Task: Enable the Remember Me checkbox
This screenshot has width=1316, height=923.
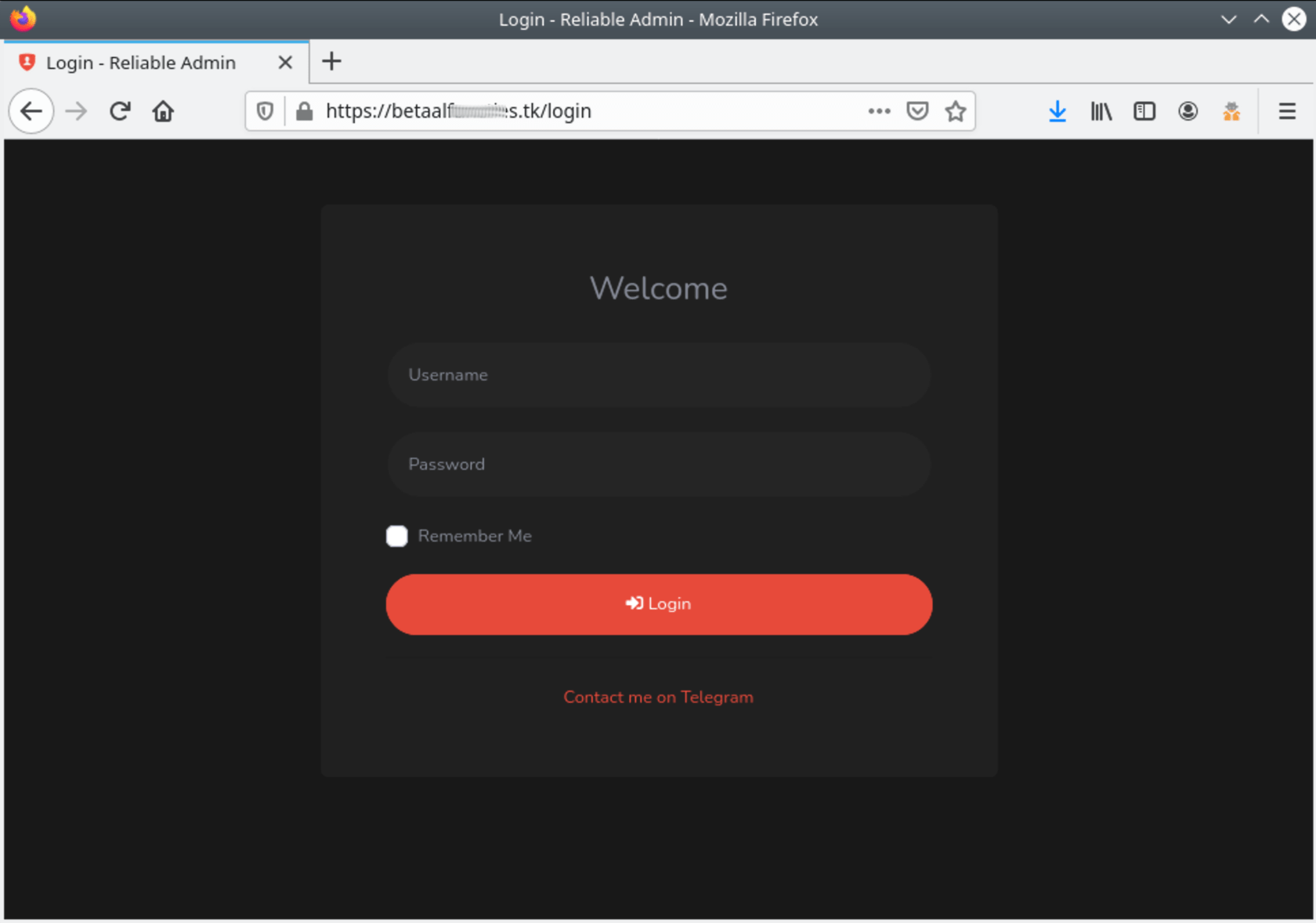Action: 397,536
